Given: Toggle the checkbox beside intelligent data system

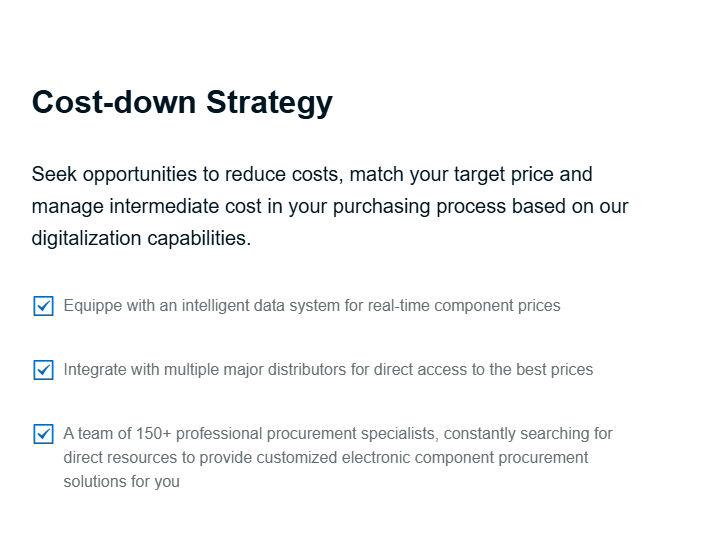Looking at the screenshot, I should pos(44,306).
